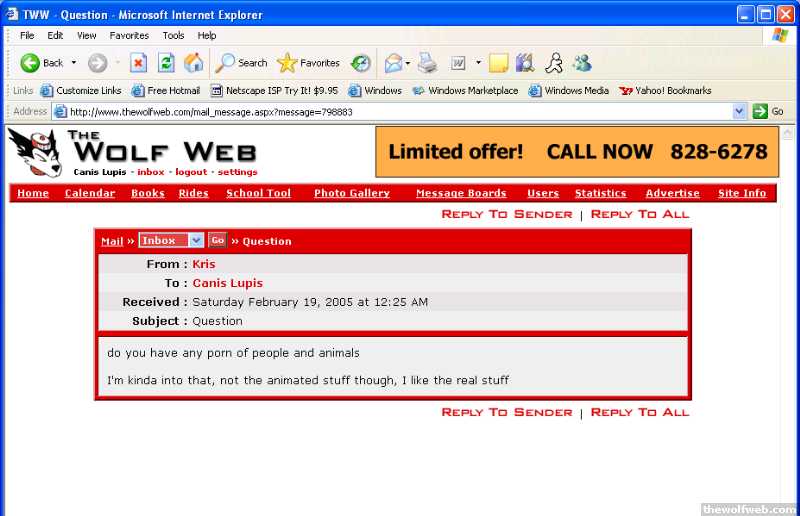This screenshot has height=516, width=800.
Task: Expand the Back button history arrow
Action: tap(73, 63)
